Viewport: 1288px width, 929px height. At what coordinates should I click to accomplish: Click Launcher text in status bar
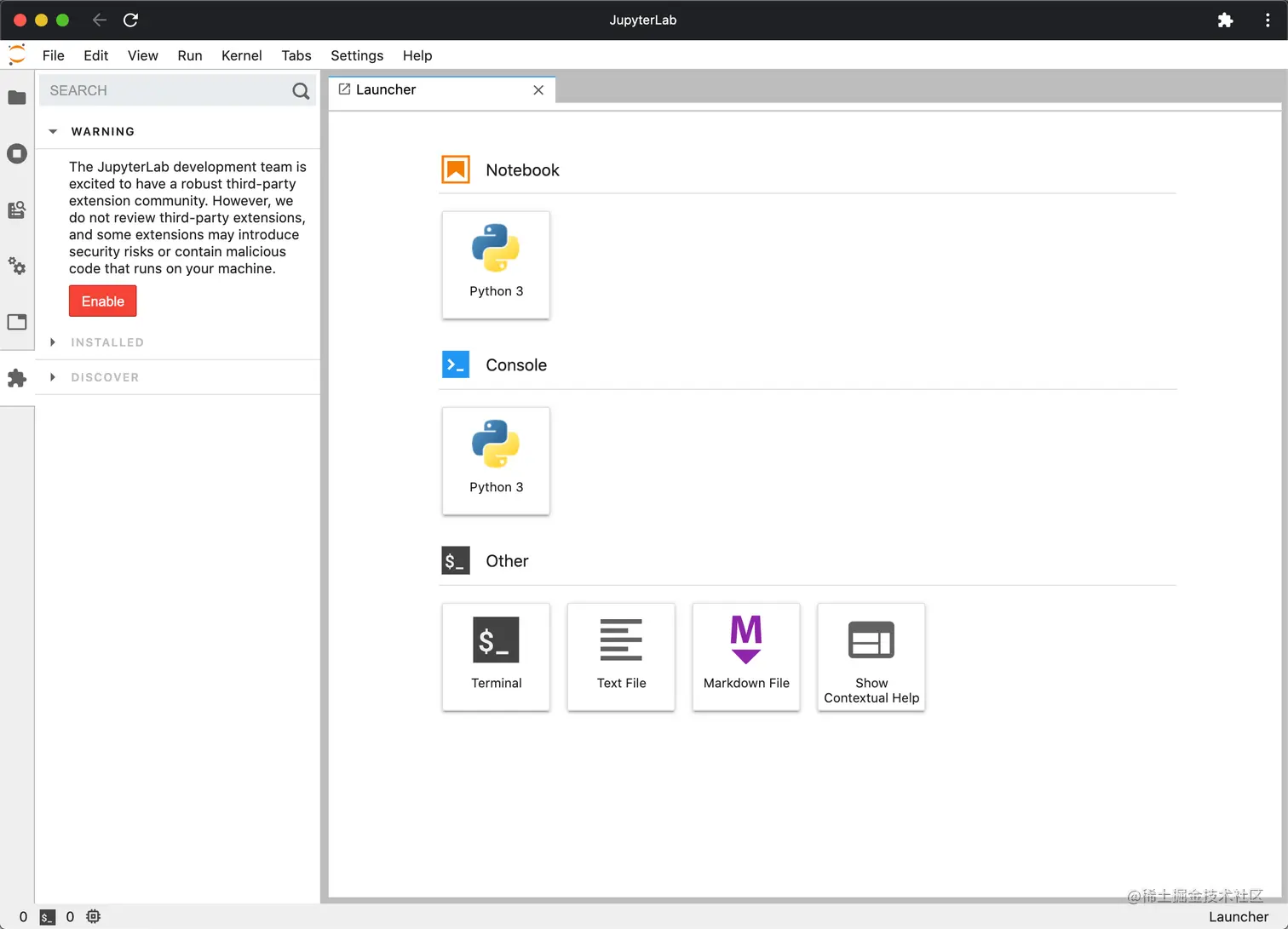tap(1239, 917)
